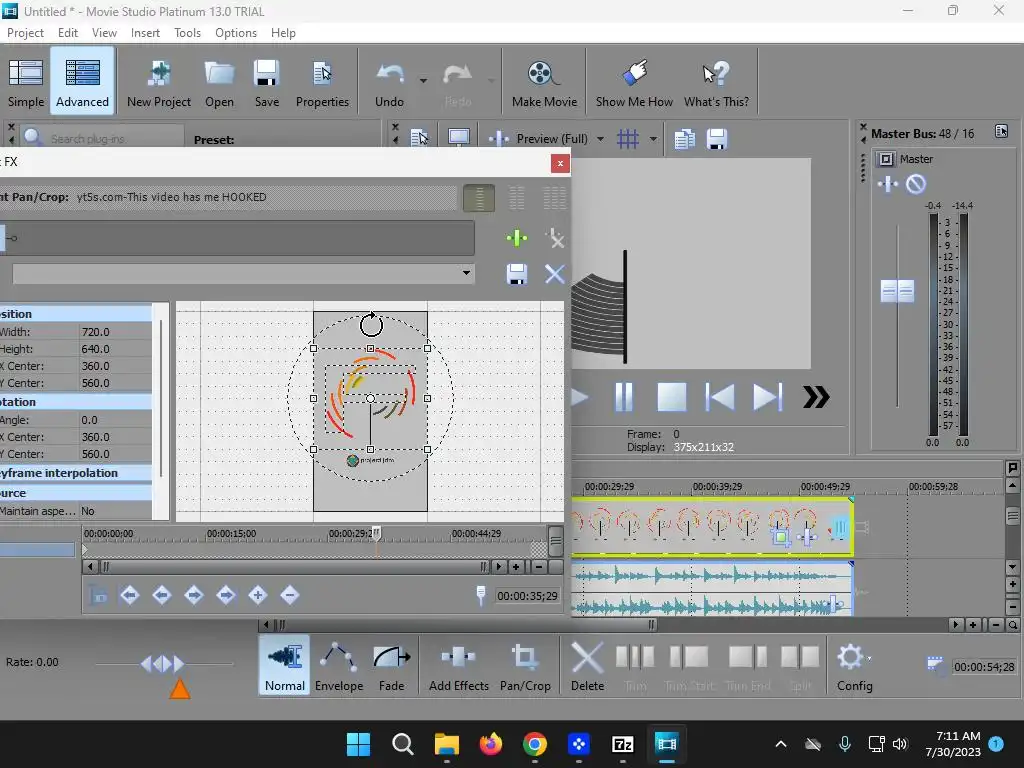Select the single-column layout button in Event FX
Image resolution: width=1024 pixels, height=768 pixels.
coord(479,198)
